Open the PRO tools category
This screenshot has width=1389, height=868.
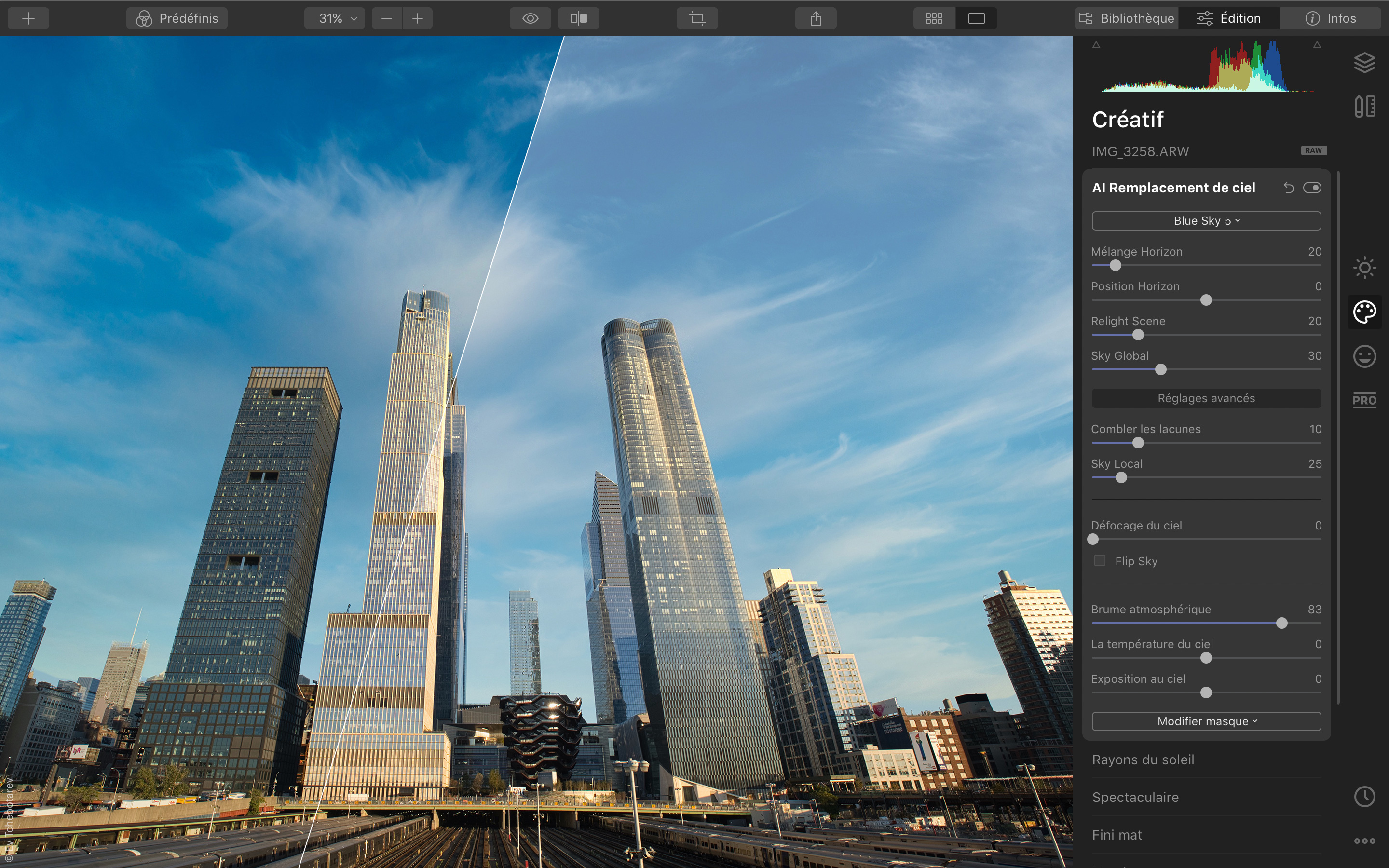[x=1364, y=400]
